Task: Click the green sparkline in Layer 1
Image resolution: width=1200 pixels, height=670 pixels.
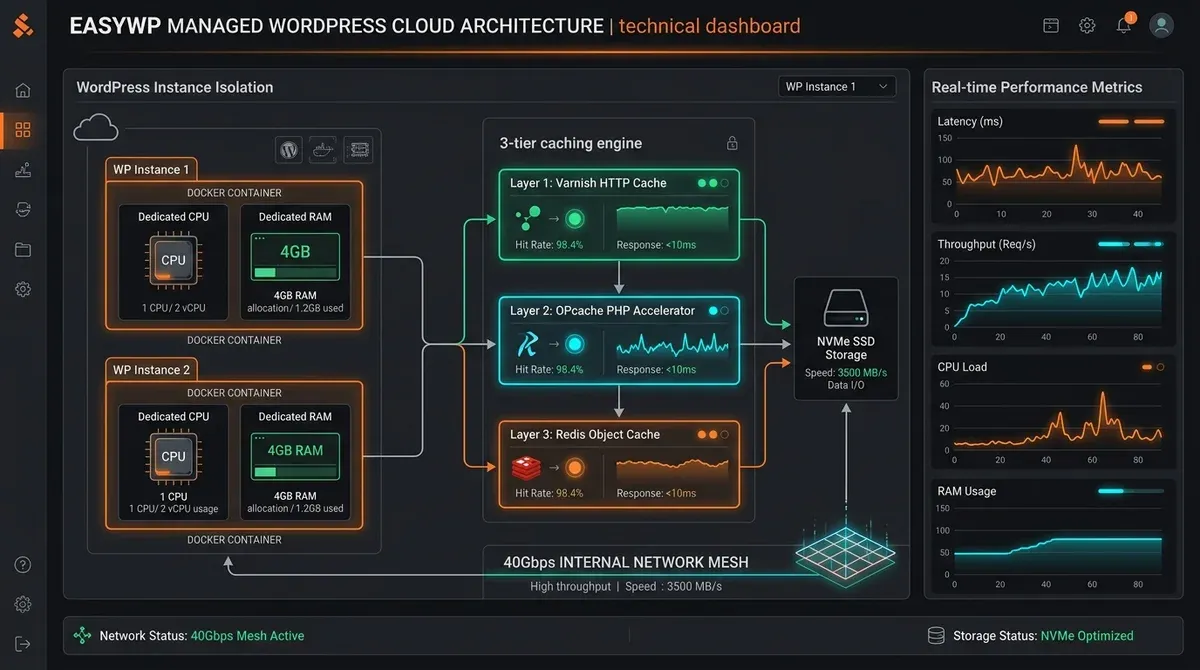Action: pyautogui.click(x=672, y=217)
